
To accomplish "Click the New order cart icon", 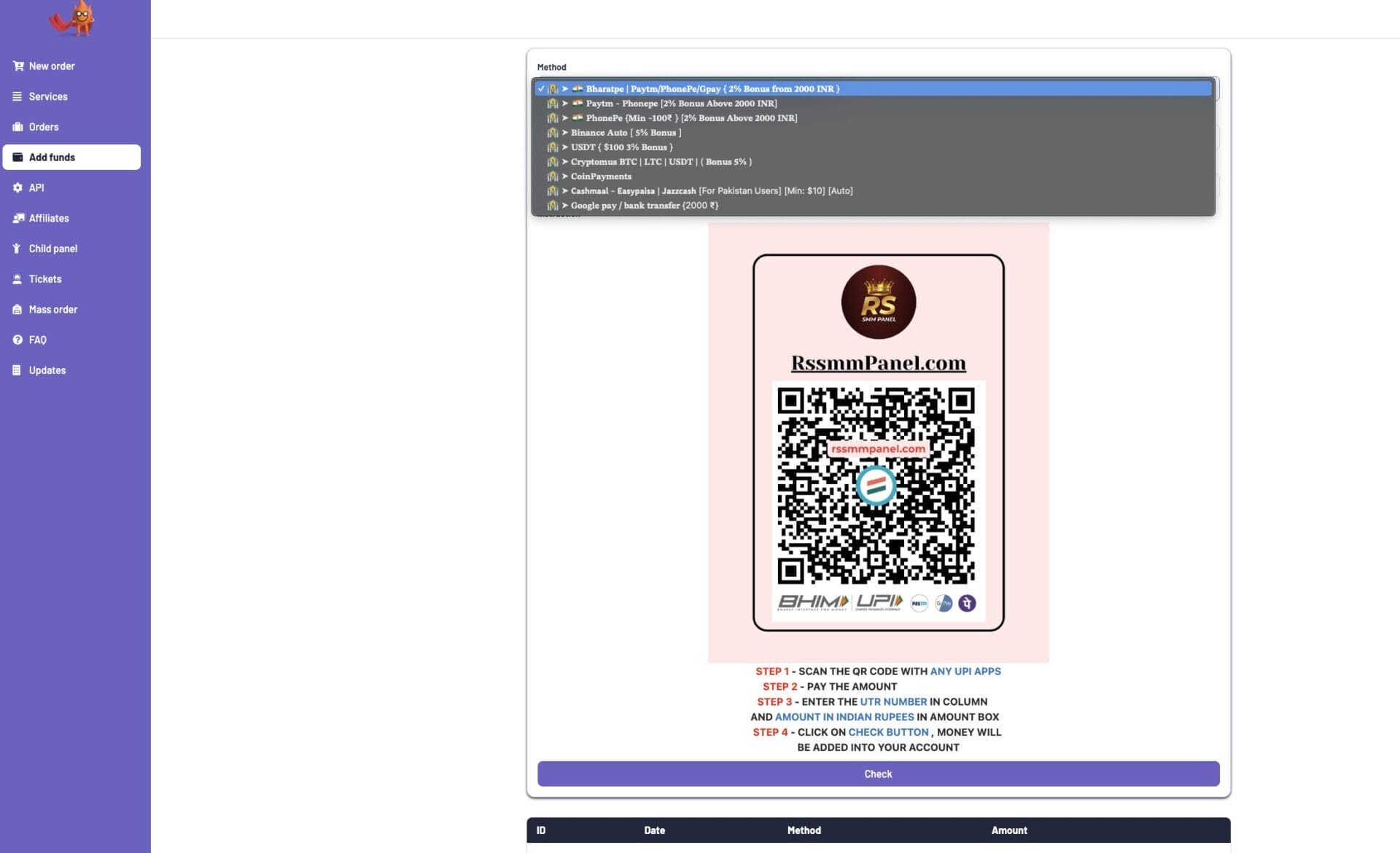I will tap(17, 66).
